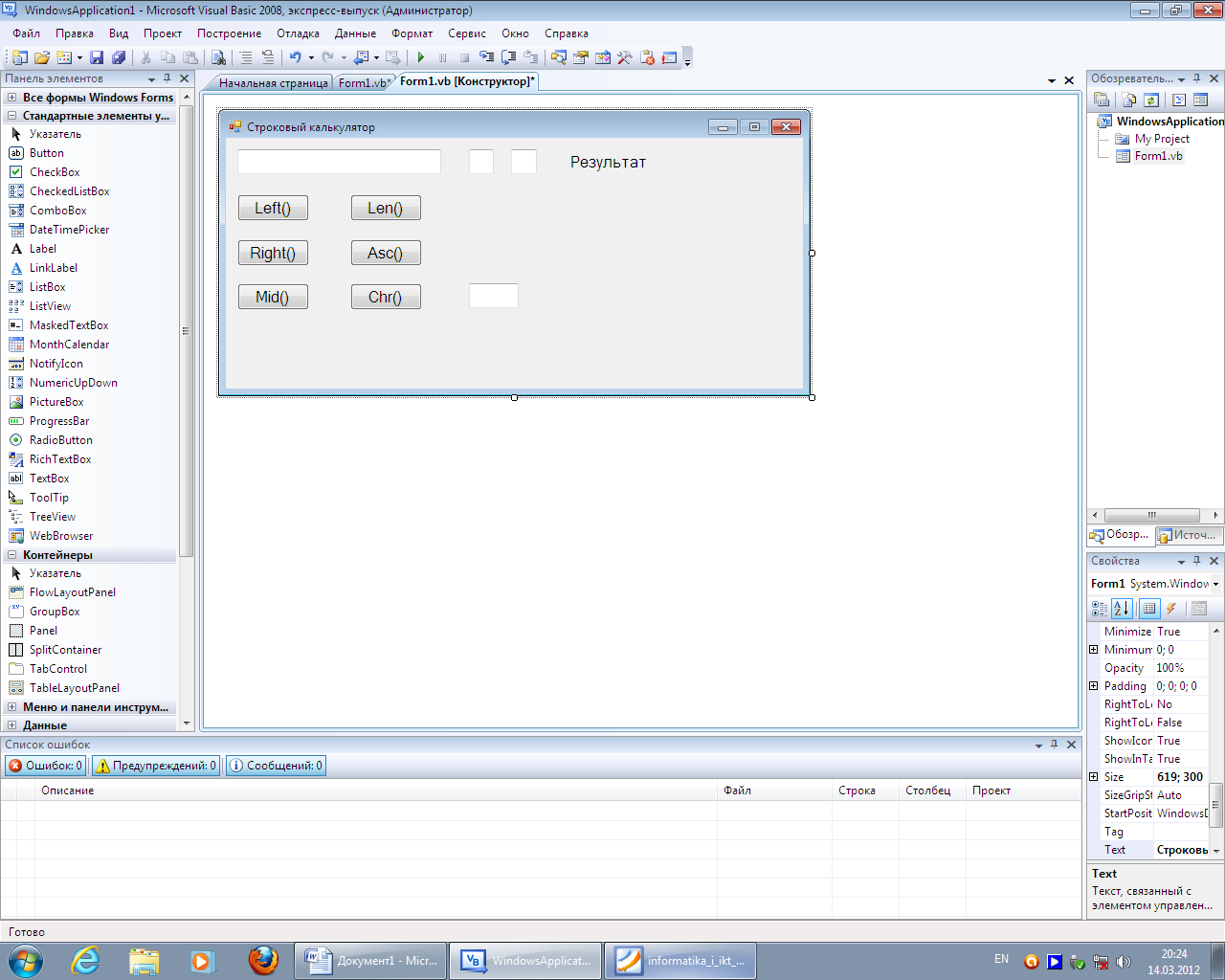Open the Отладка menu
This screenshot has width=1225, height=980.
tap(299, 33)
